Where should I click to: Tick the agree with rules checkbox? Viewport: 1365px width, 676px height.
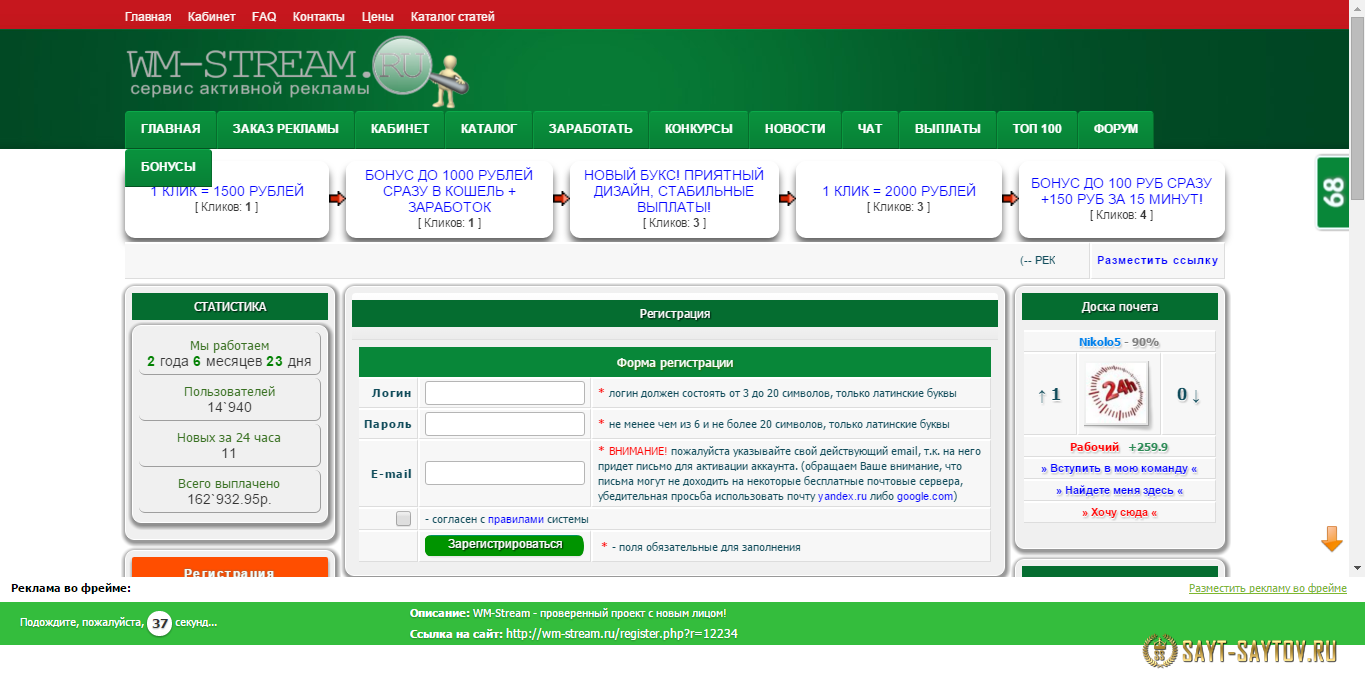pos(403,519)
